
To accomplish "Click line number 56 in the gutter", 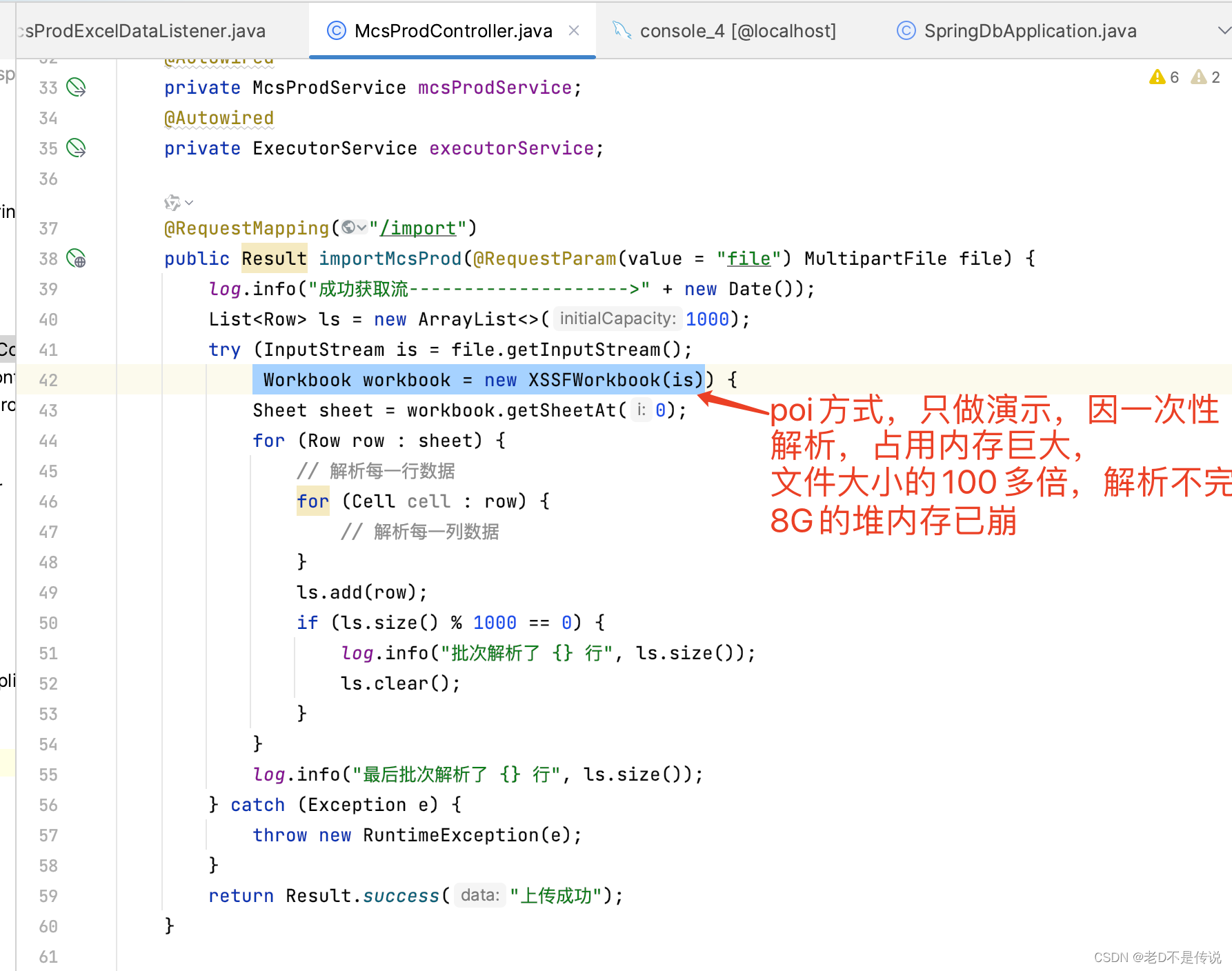I will [x=48, y=805].
